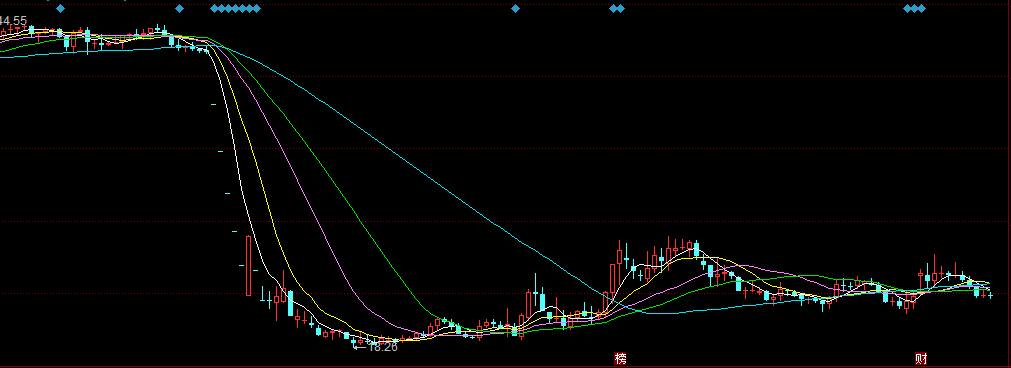
Task: Open the red 财 financial report marker
Action: pyautogui.click(x=921, y=358)
